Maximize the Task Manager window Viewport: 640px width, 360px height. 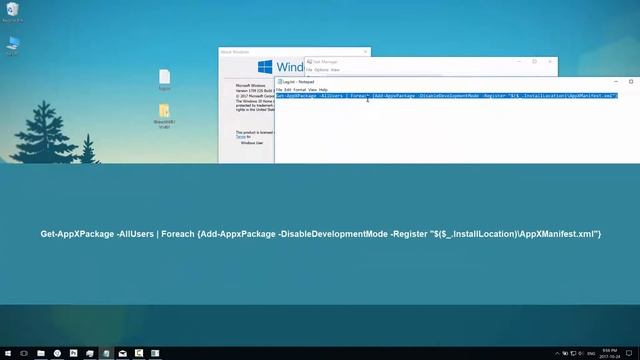point(534,62)
